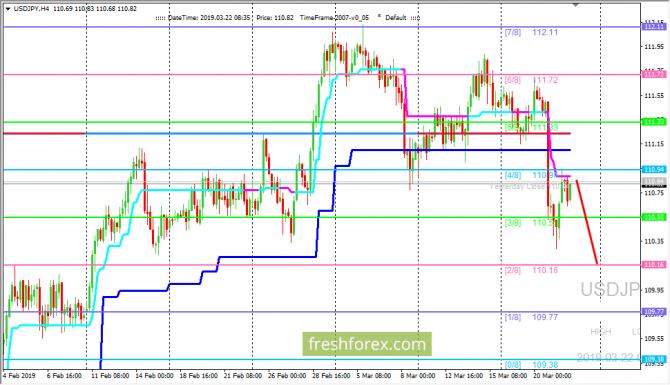Click the 109.38 blue price tag
This screenshot has height=385, width=670.
pos(654,359)
